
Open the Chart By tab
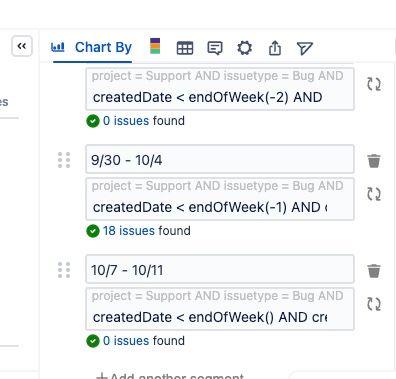point(92,47)
